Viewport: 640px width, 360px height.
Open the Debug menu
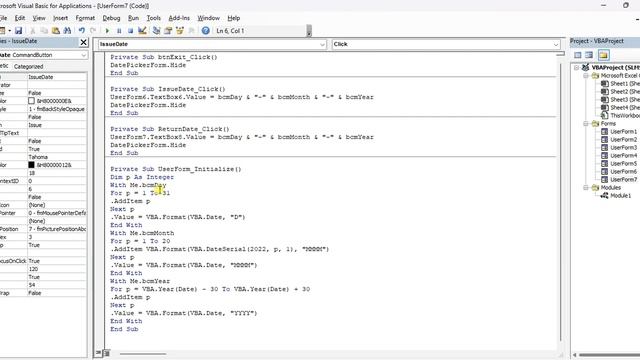pyautogui.click(x=111, y=18)
